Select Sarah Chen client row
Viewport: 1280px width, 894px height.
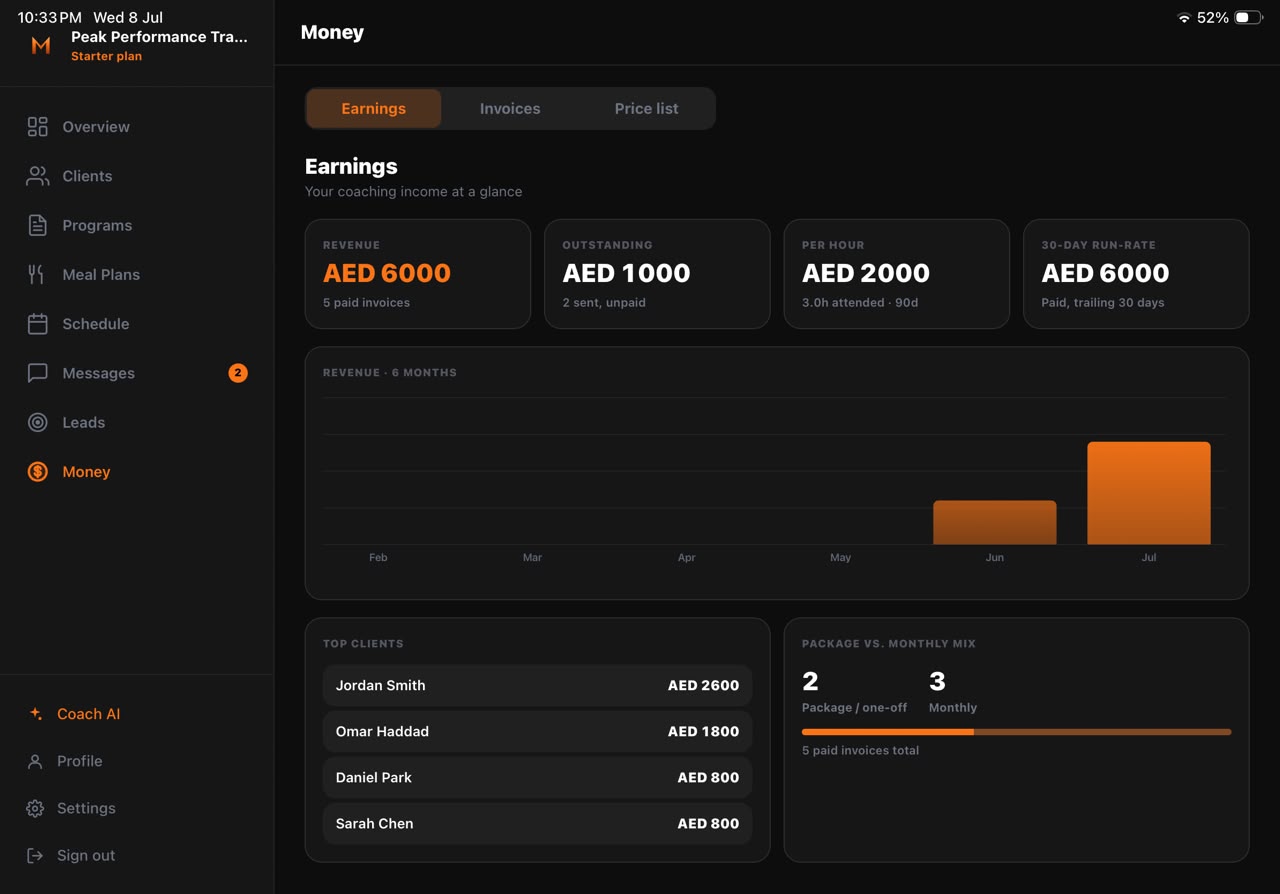(537, 824)
